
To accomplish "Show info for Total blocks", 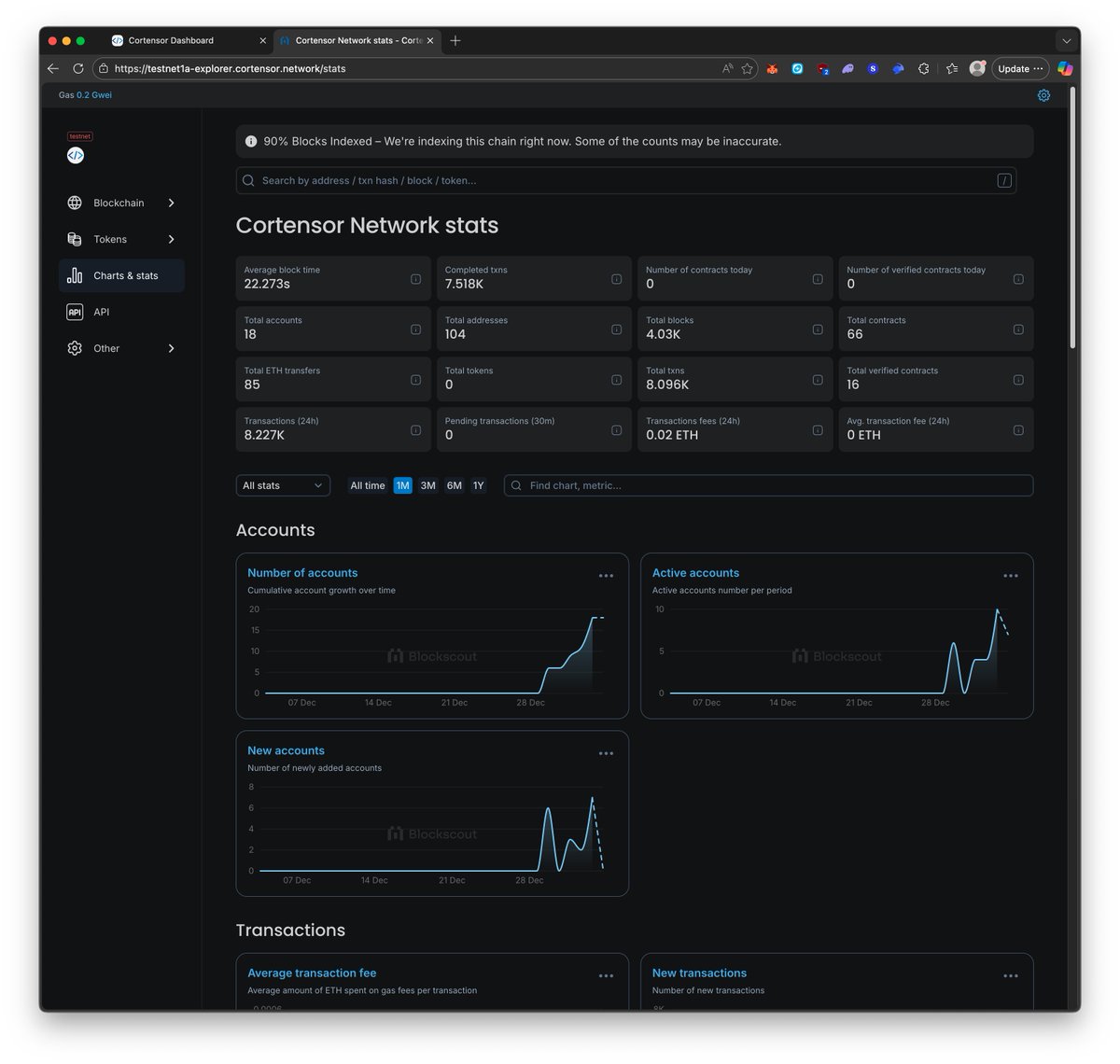I will click(x=818, y=329).
